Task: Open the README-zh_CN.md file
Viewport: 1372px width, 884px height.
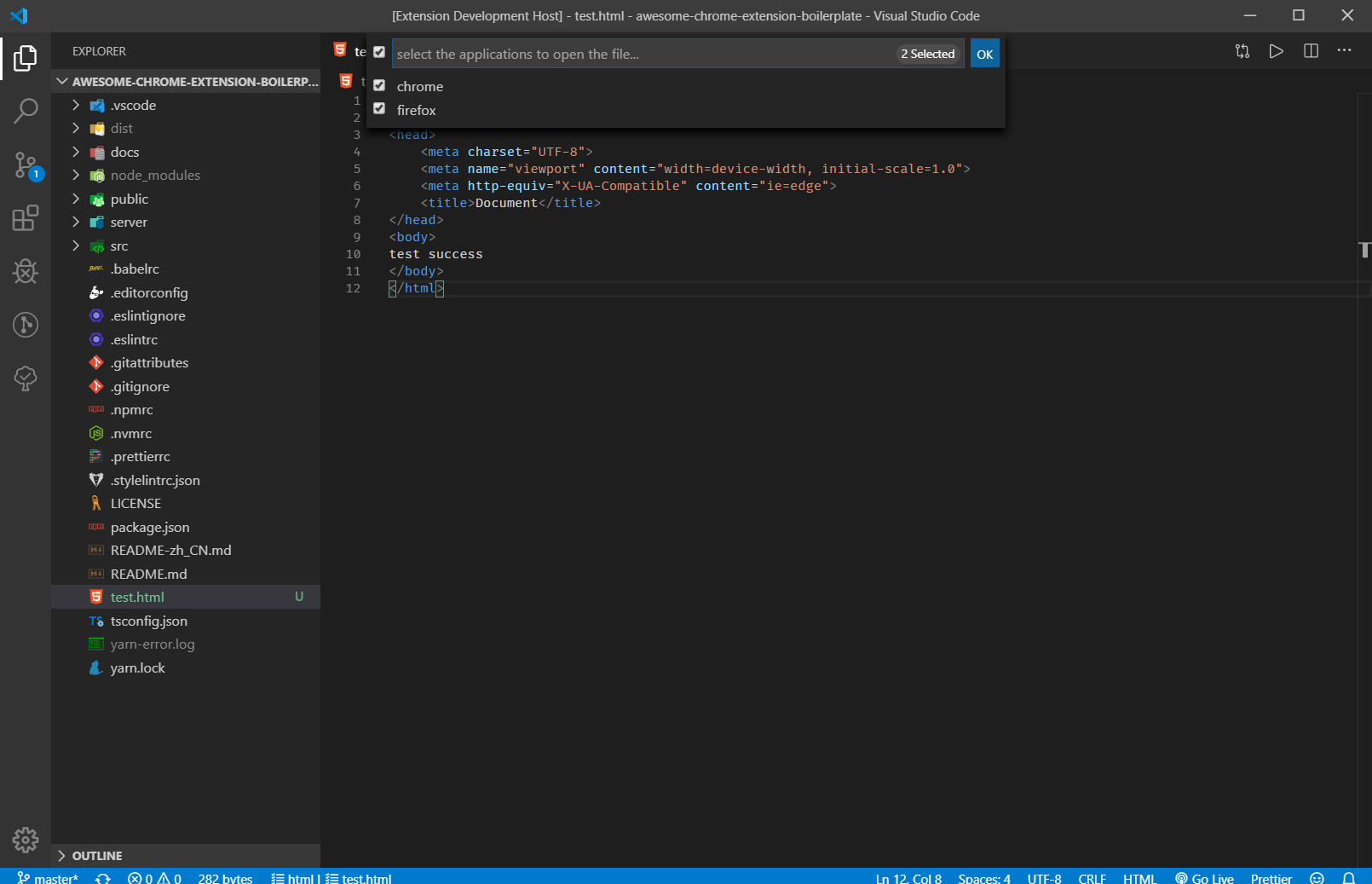Action: click(x=186, y=551)
